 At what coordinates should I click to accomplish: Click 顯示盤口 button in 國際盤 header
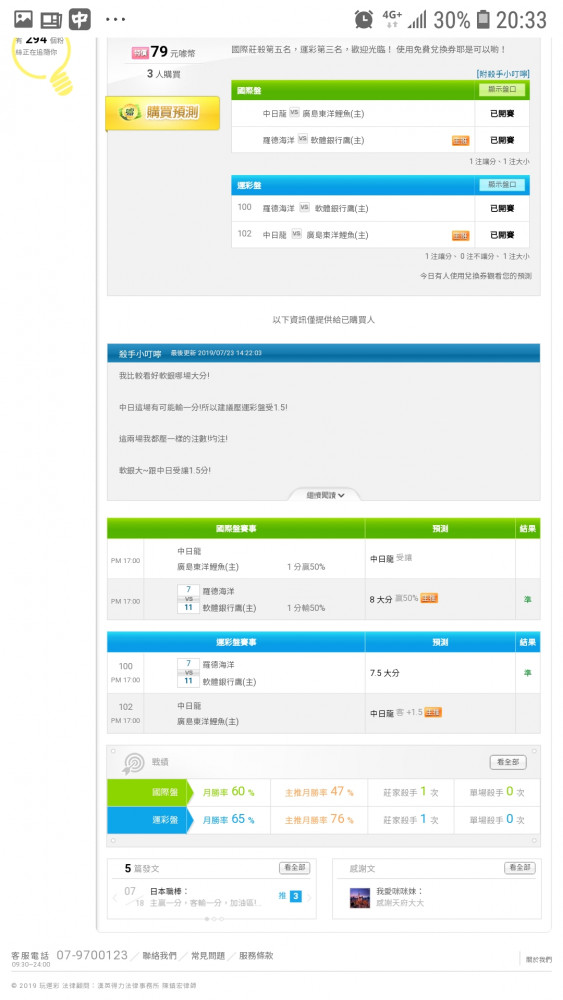[x=502, y=90]
